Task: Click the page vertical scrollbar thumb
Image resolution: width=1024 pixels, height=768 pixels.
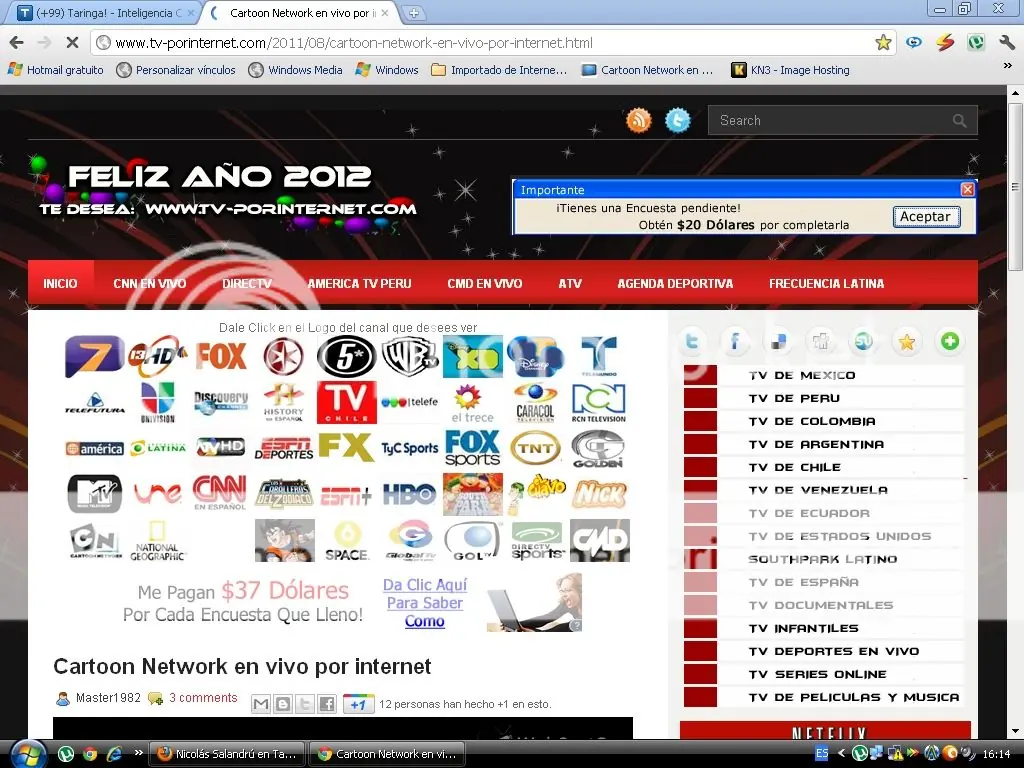Action: point(1016,187)
